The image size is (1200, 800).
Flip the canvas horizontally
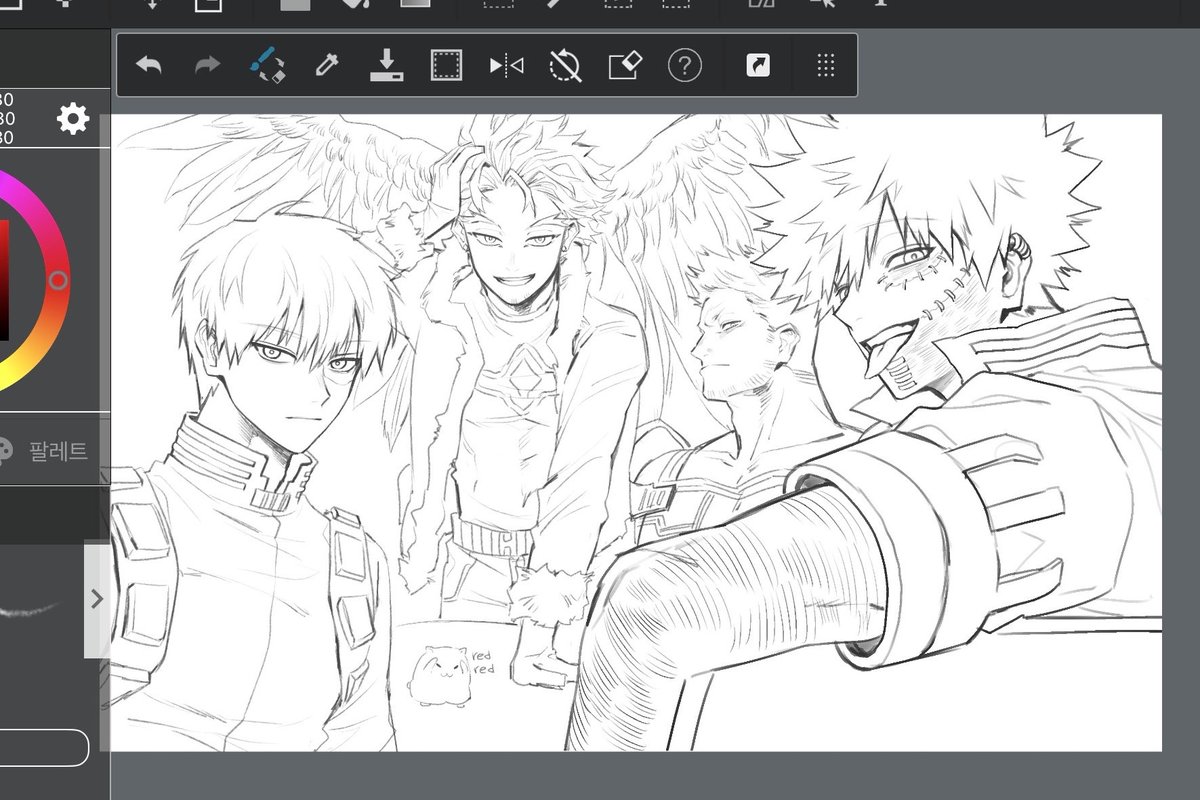[506, 66]
